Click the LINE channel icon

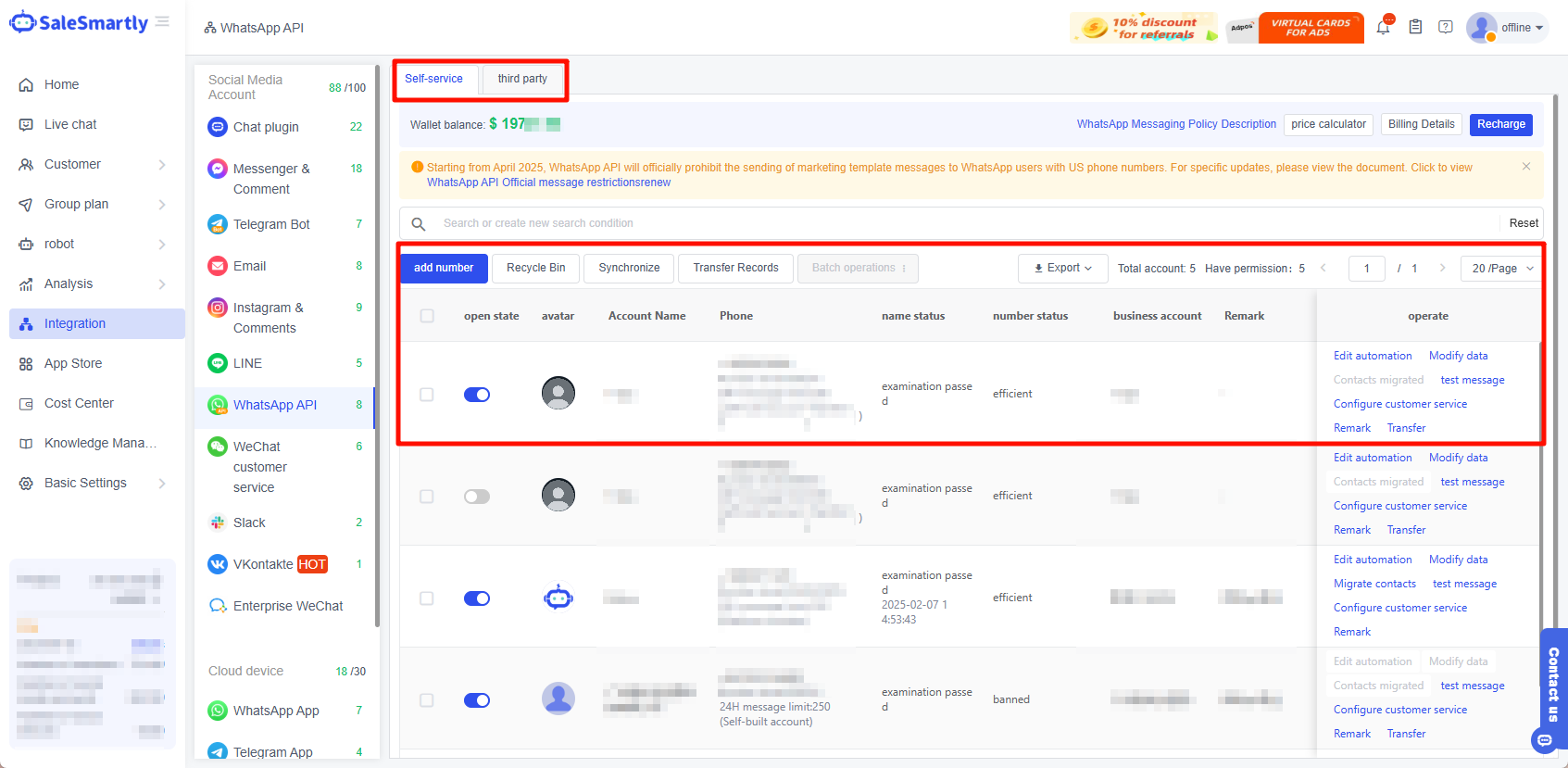(x=218, y=363)
